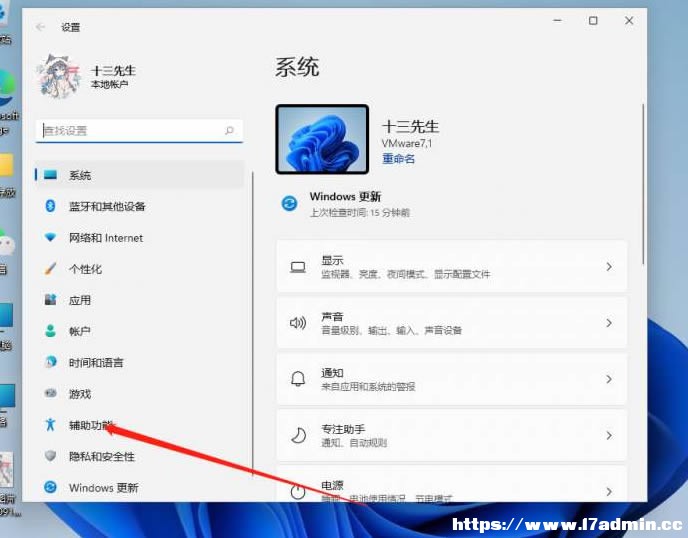Click the globe clock icon beside 时间和语言
Image resolution: width=688 pixels, height=538 pixels.
coord(50,362)
